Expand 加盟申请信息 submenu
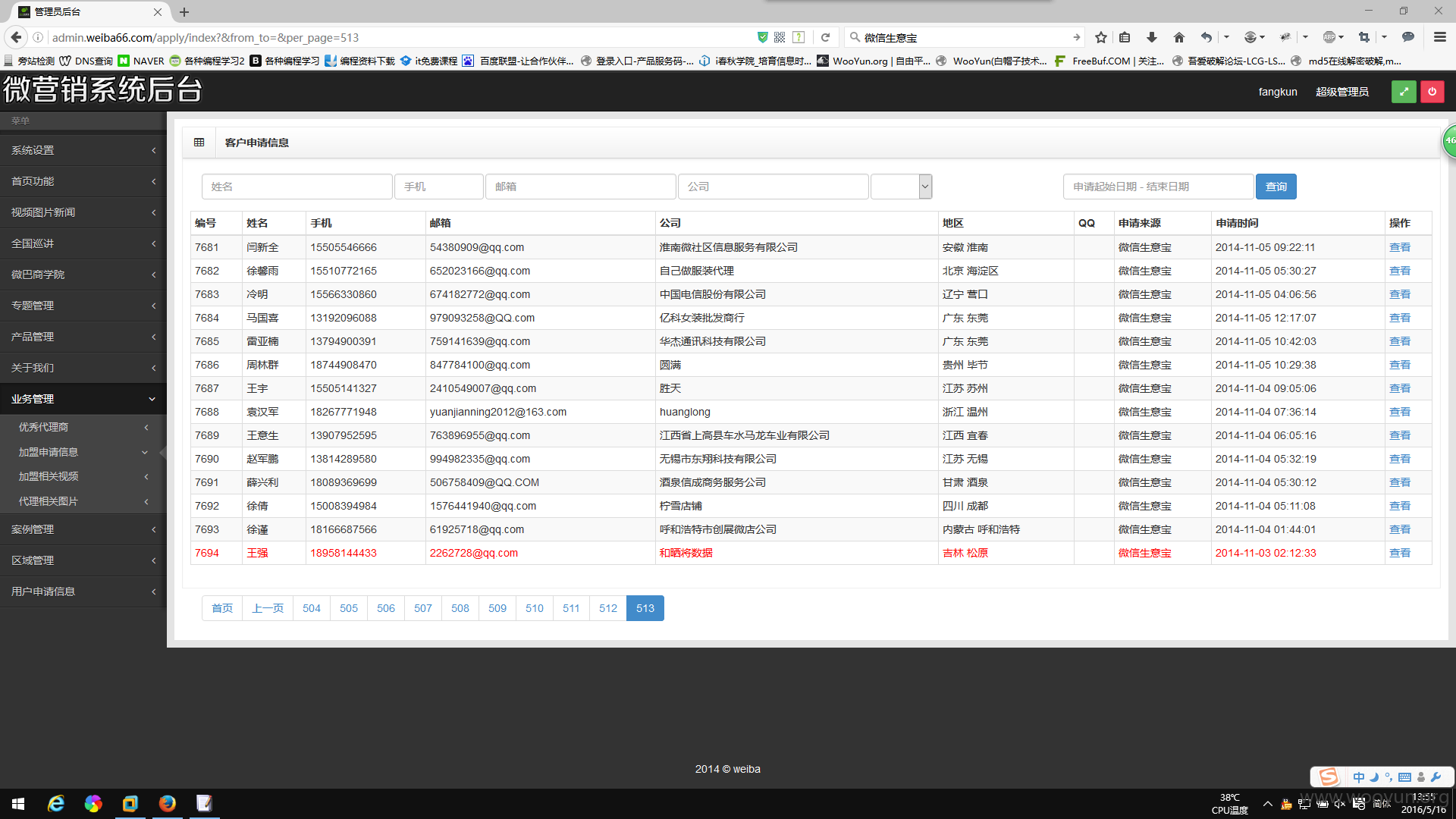Viewport: 1456px width, 819px height. [x=83, y=452]
